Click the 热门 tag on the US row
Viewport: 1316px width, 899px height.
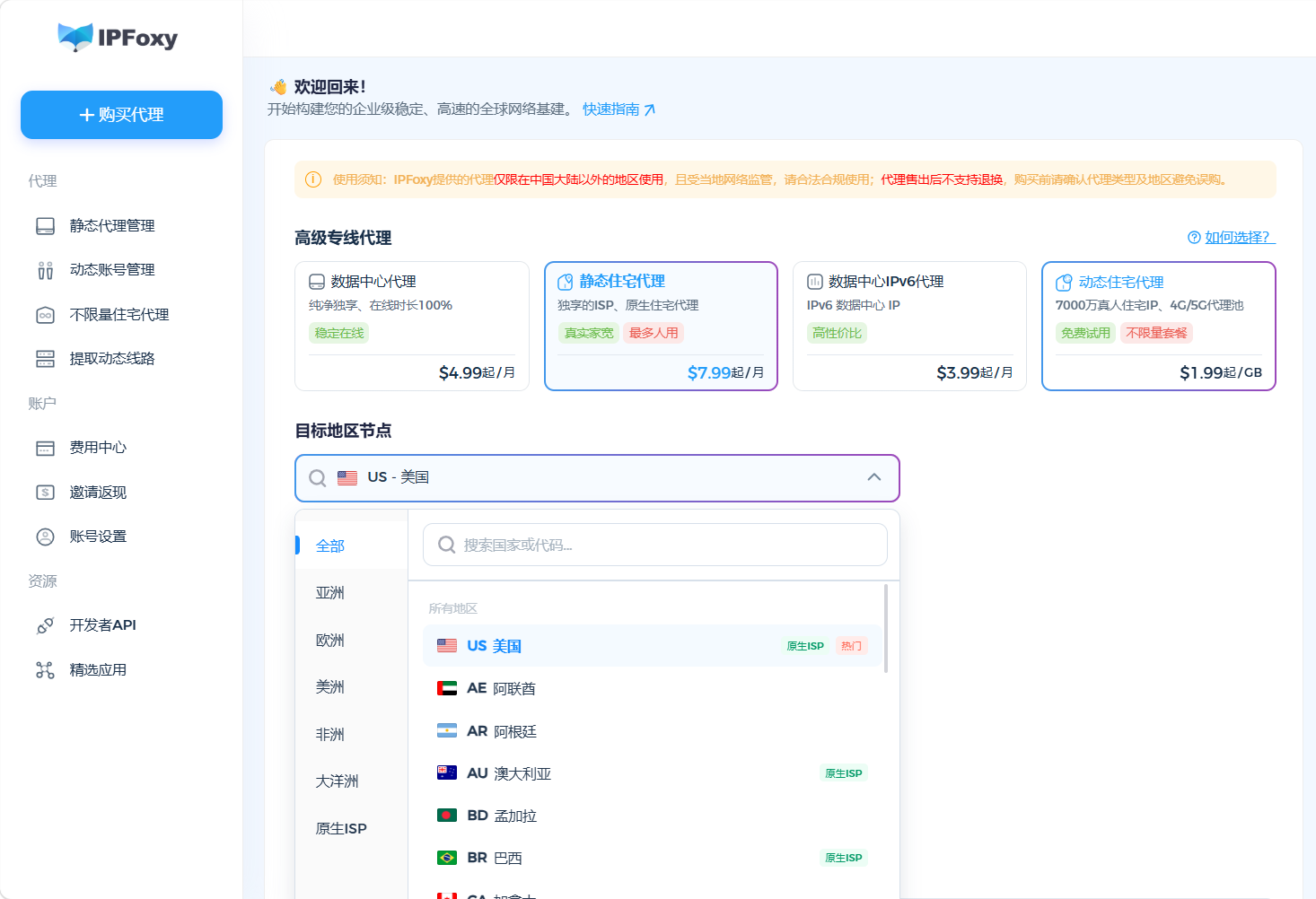[851, 646]
